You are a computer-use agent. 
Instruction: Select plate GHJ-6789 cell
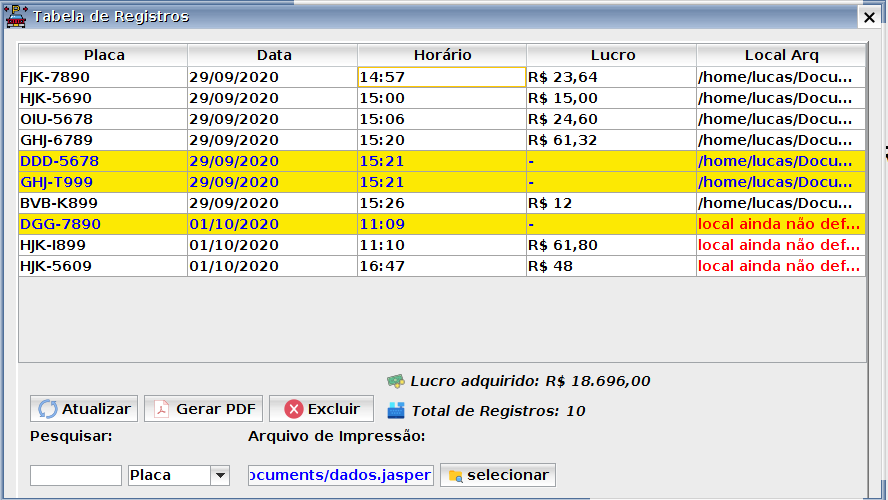click(x=103, y=140)
